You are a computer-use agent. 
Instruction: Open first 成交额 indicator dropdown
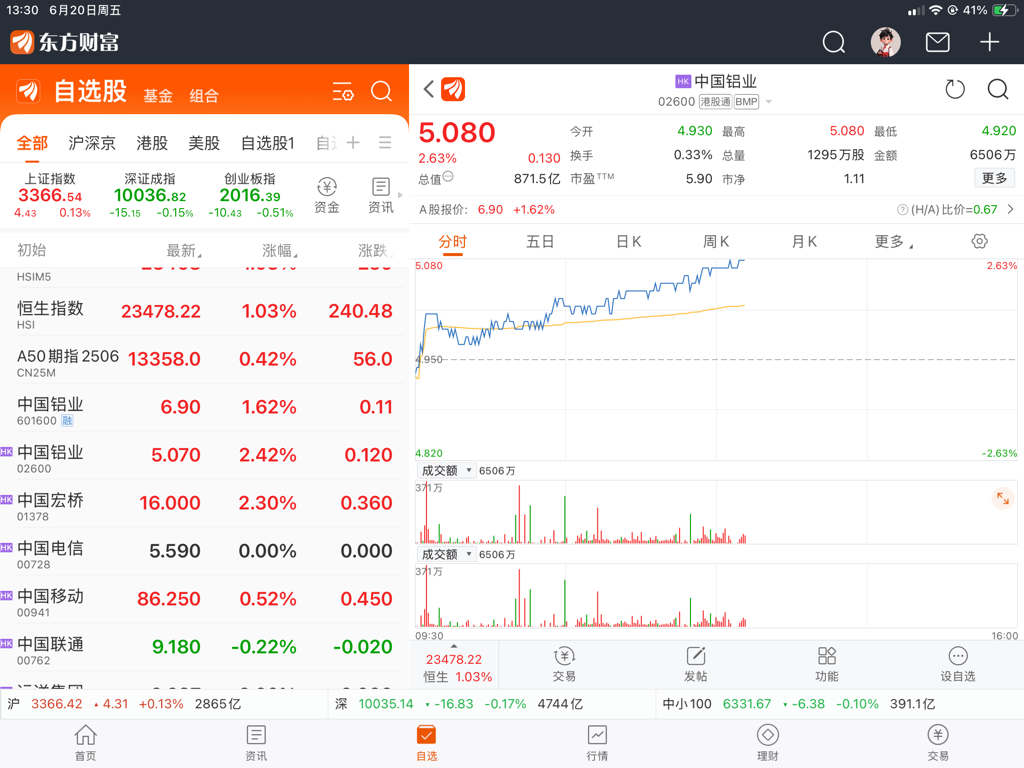click(447, 470)
